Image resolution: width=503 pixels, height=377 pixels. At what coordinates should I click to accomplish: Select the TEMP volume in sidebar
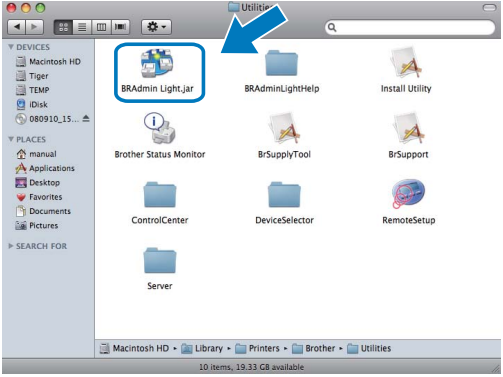coord(33,90)
